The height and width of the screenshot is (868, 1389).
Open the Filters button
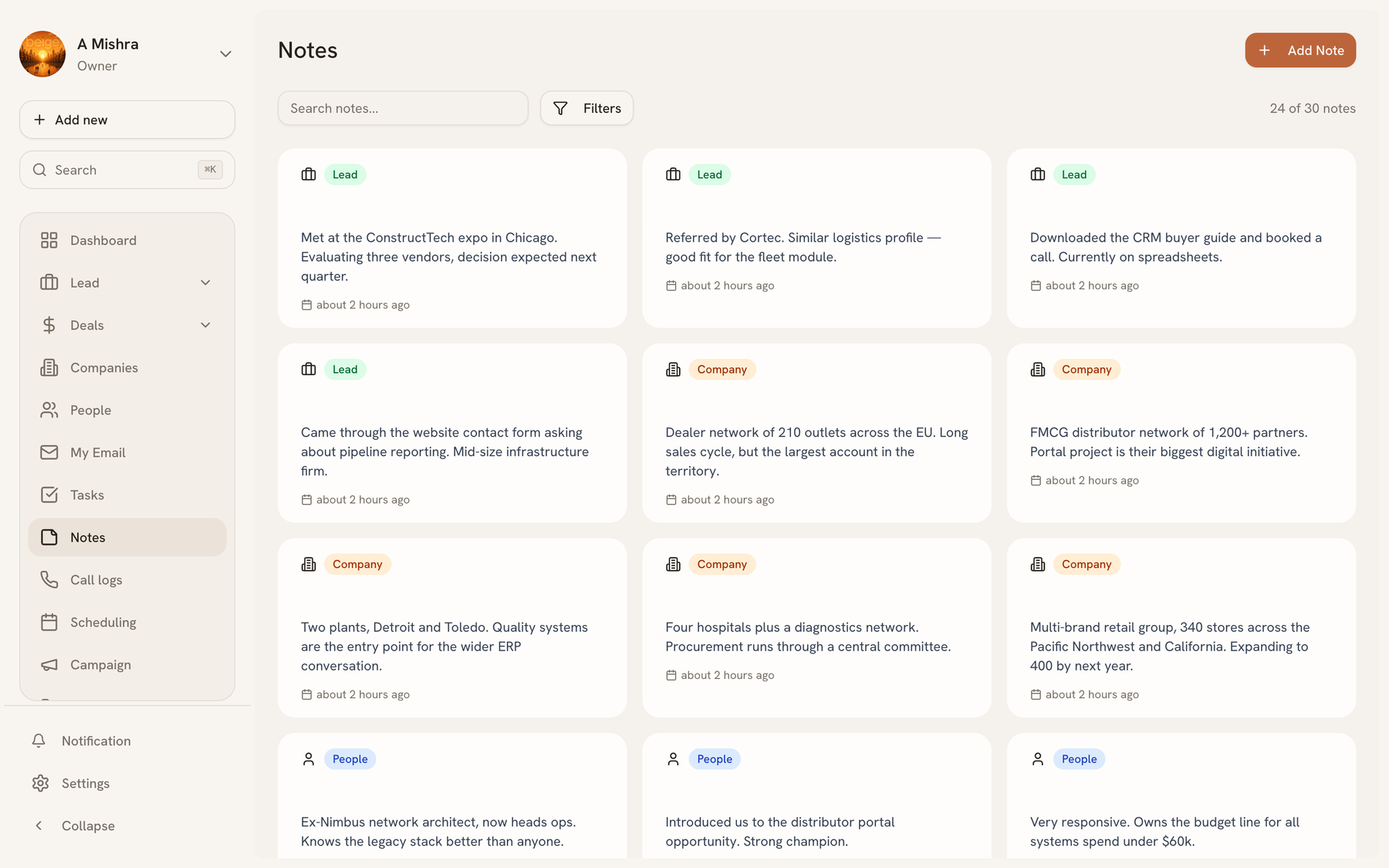(x=586, y=108)
